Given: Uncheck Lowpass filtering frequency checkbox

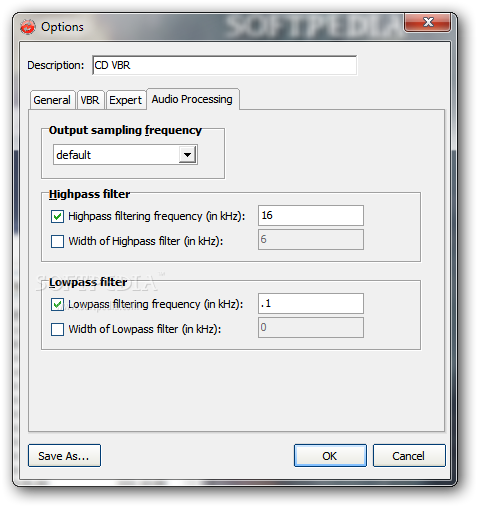Looking at the screenshot, I should pyautogui.click(x=57, y=304).
